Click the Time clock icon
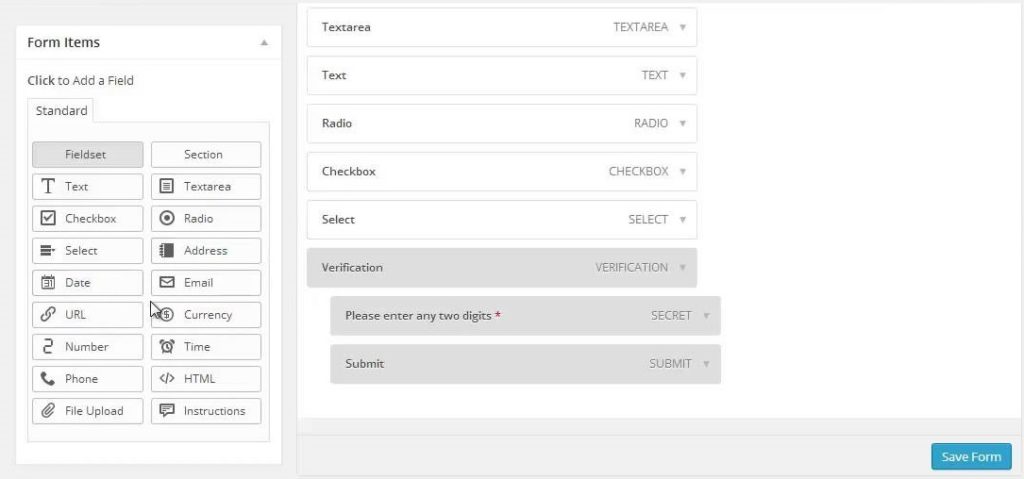The height and width of the screenshot is (479, 1024). pos(167,347)
